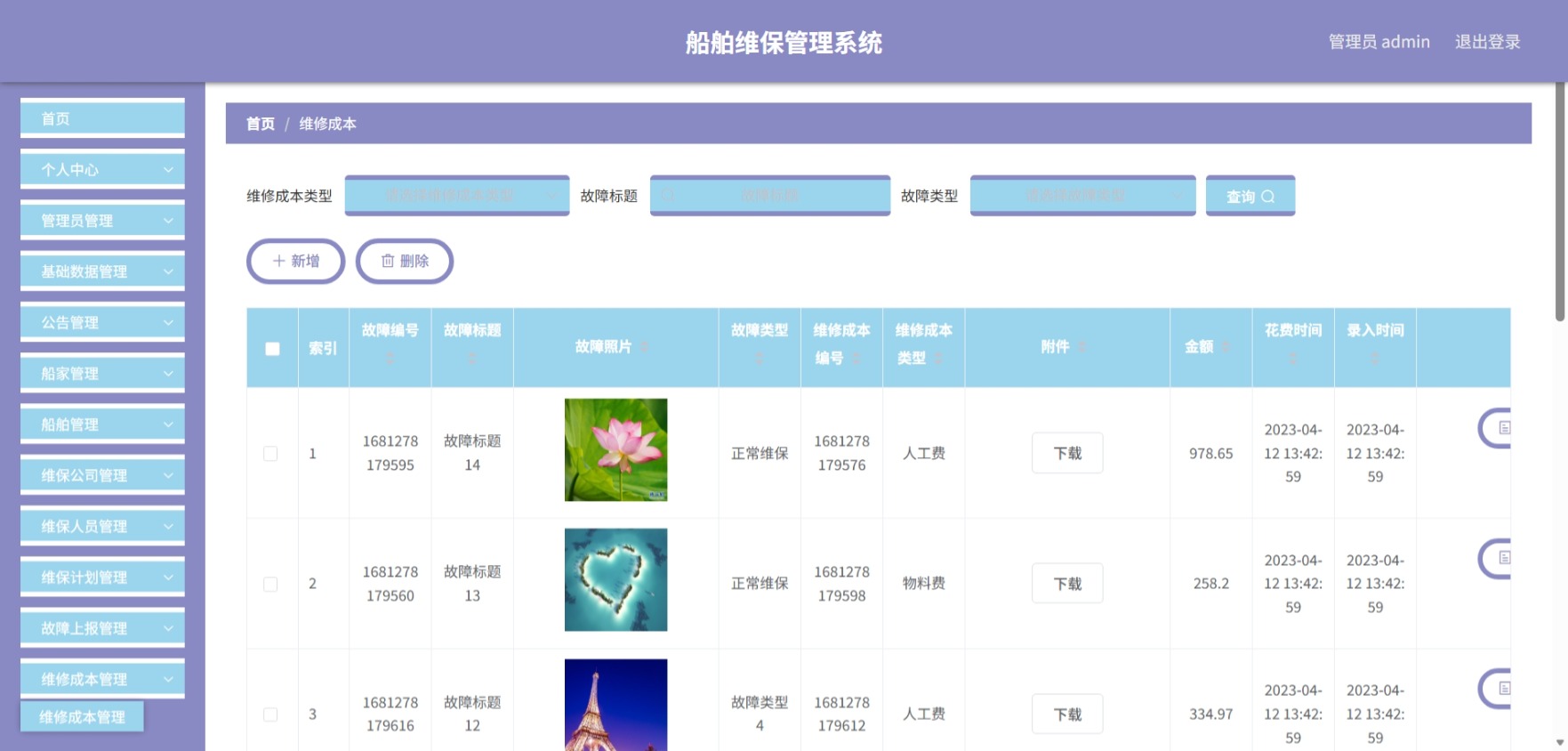Viewport: 1568px width, 751px height.
Task: Check the checkbox for row index 2
Action: pos(270,584)
